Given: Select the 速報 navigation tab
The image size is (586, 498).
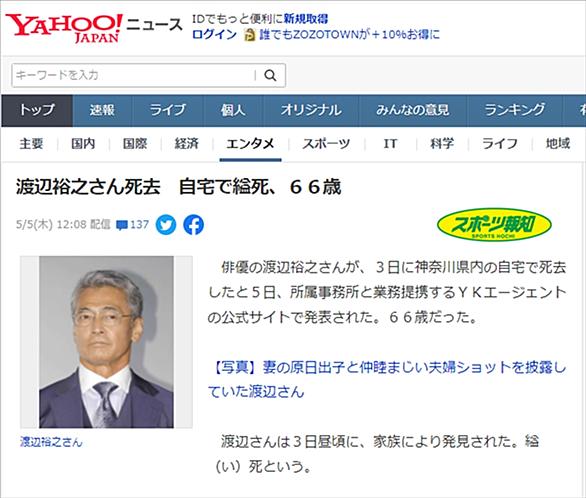Looking at the screenshot, I should pyautogui.click(x=102, y=111).
